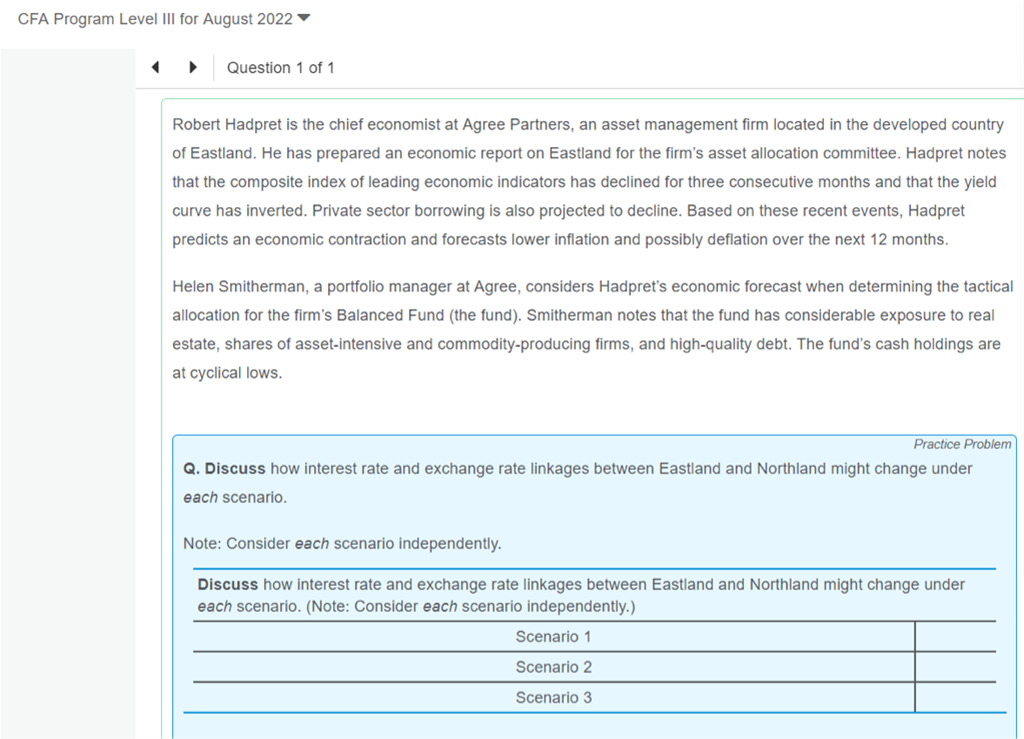This screenshot has width=1024, height=739.
Task: Click the answer cell beside Scenario 3
Action: 954,698
